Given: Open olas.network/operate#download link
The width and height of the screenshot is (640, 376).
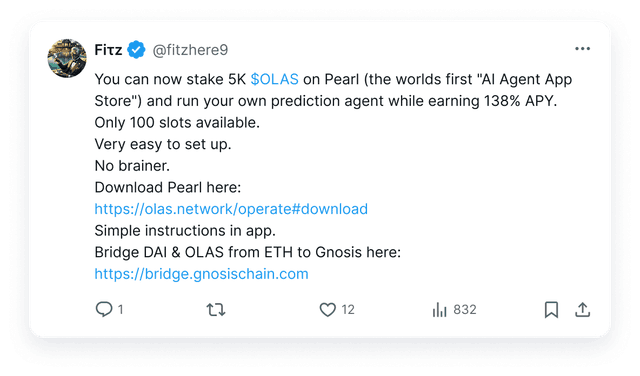Looking at the screenshot, I should tap(231, 209).
